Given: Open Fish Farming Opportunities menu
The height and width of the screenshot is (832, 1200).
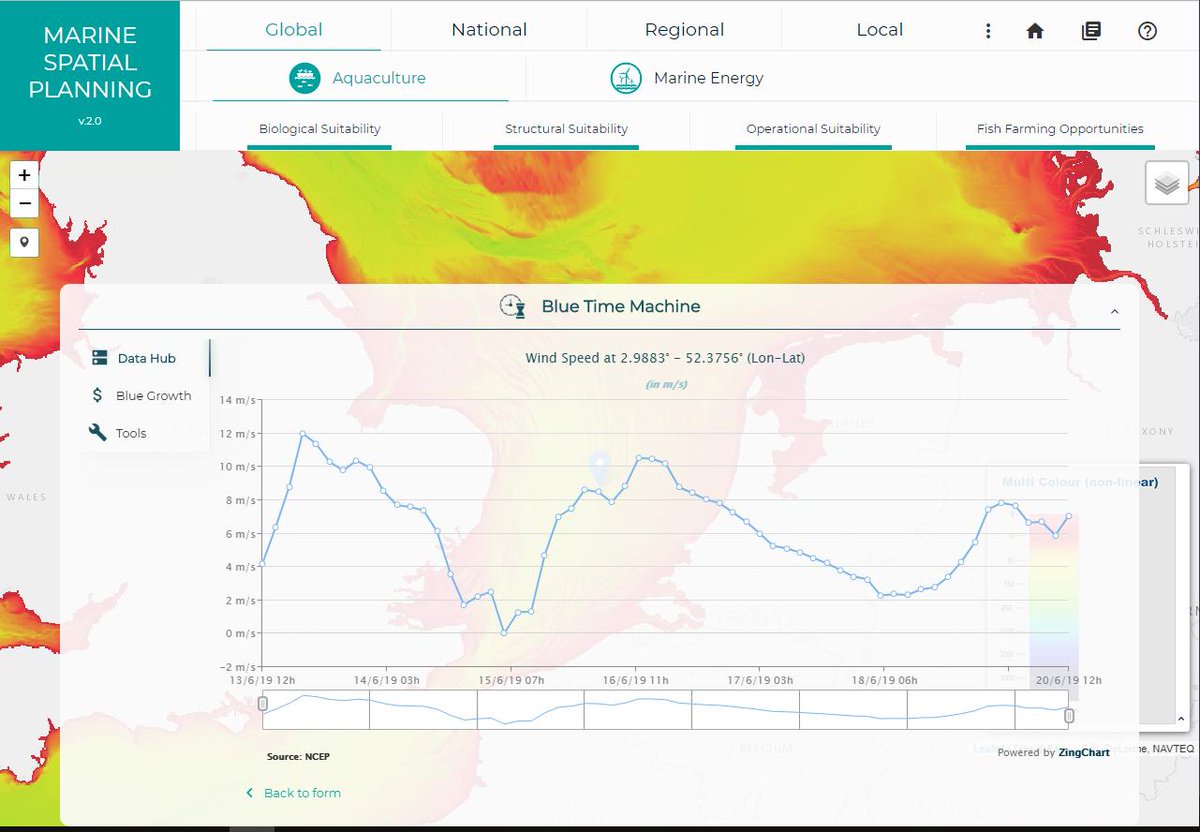Looking at the screenshot, I should coord(1060,129).
